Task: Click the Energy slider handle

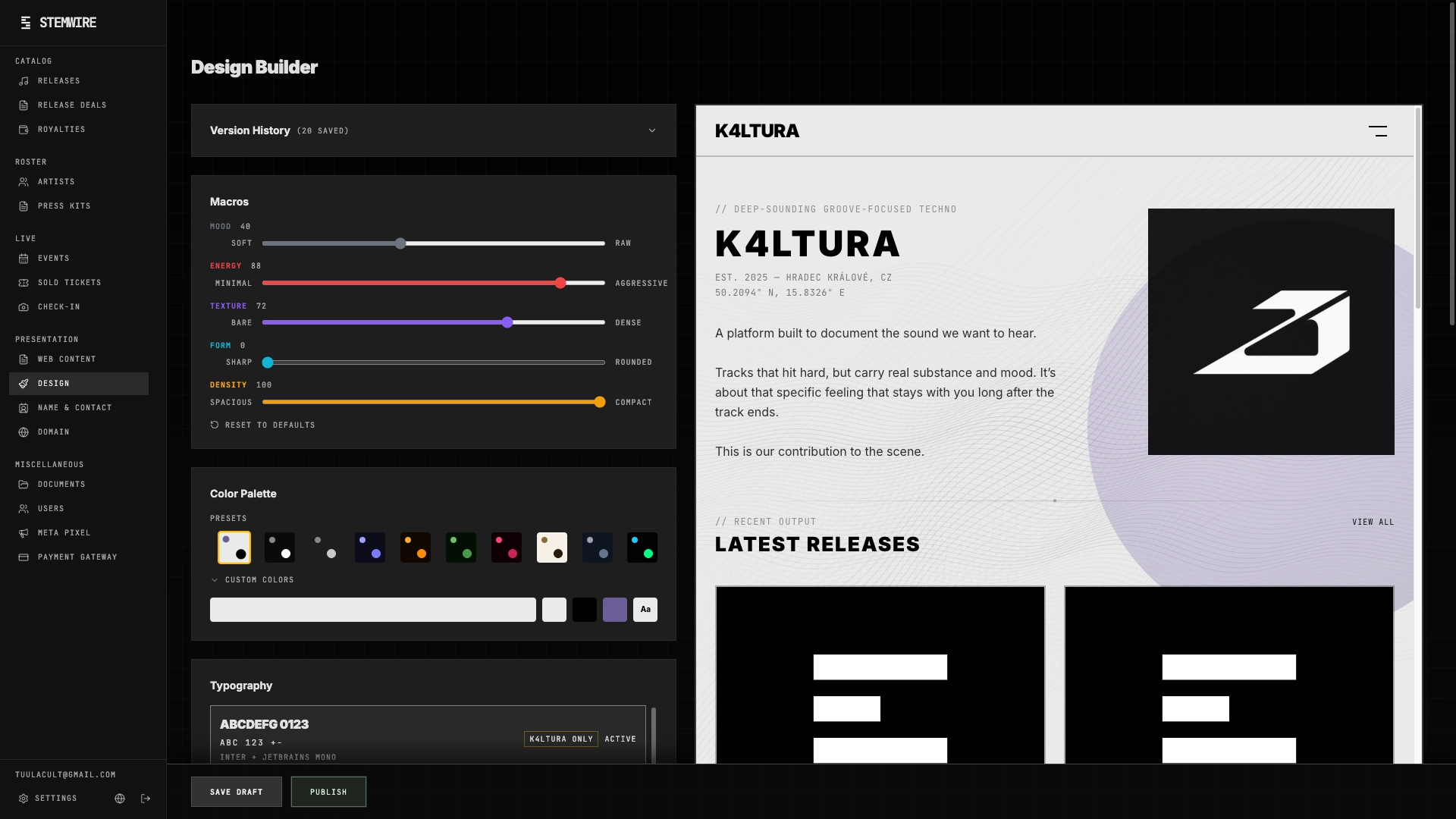Action: coord(560,283)
